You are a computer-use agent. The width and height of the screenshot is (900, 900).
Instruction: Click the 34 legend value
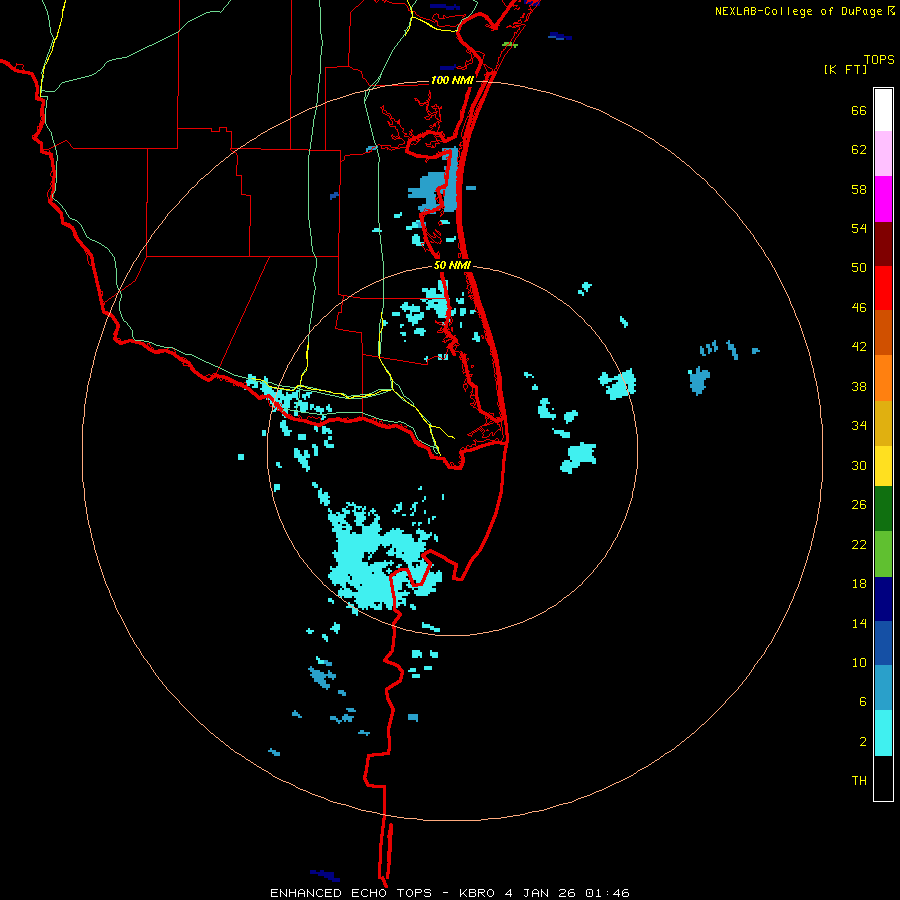click(x=859, y=426)
